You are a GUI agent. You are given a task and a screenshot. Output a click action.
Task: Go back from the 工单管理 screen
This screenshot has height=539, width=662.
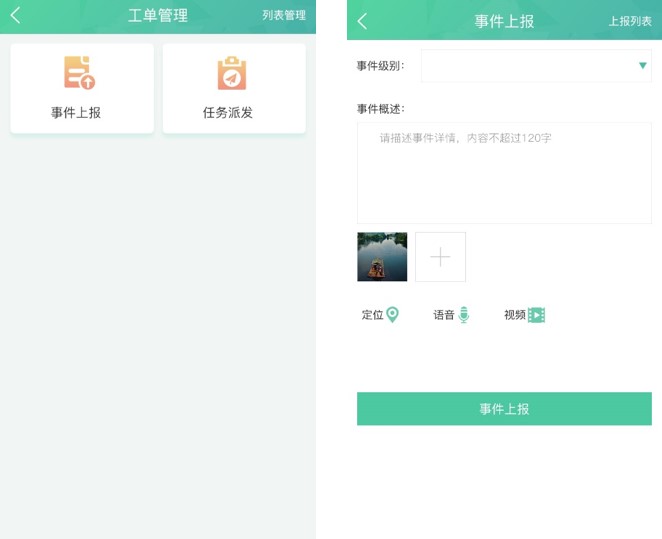tap(16, 16)
